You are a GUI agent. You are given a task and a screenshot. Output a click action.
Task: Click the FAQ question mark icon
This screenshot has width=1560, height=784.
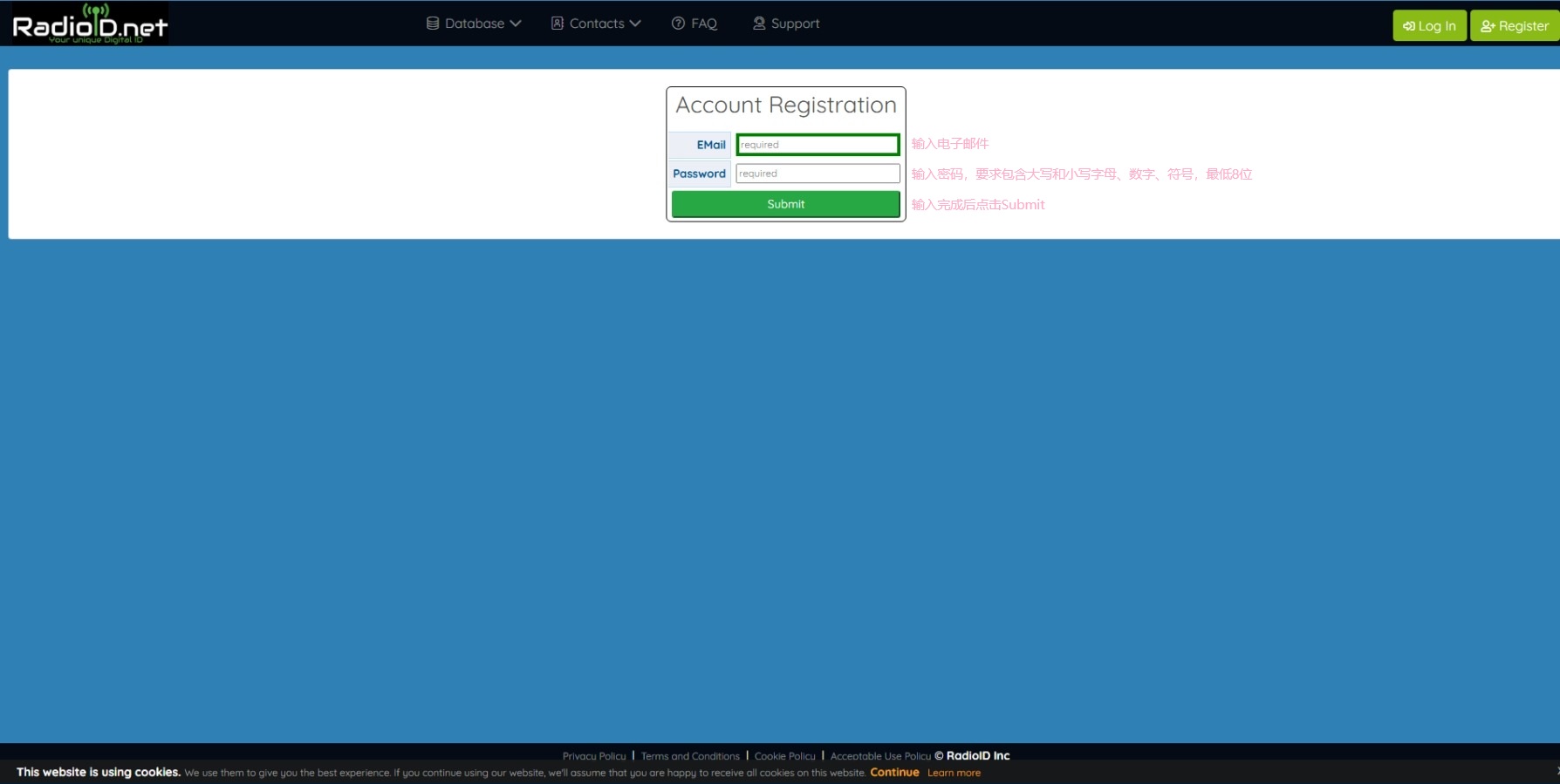tap(678, 24)
